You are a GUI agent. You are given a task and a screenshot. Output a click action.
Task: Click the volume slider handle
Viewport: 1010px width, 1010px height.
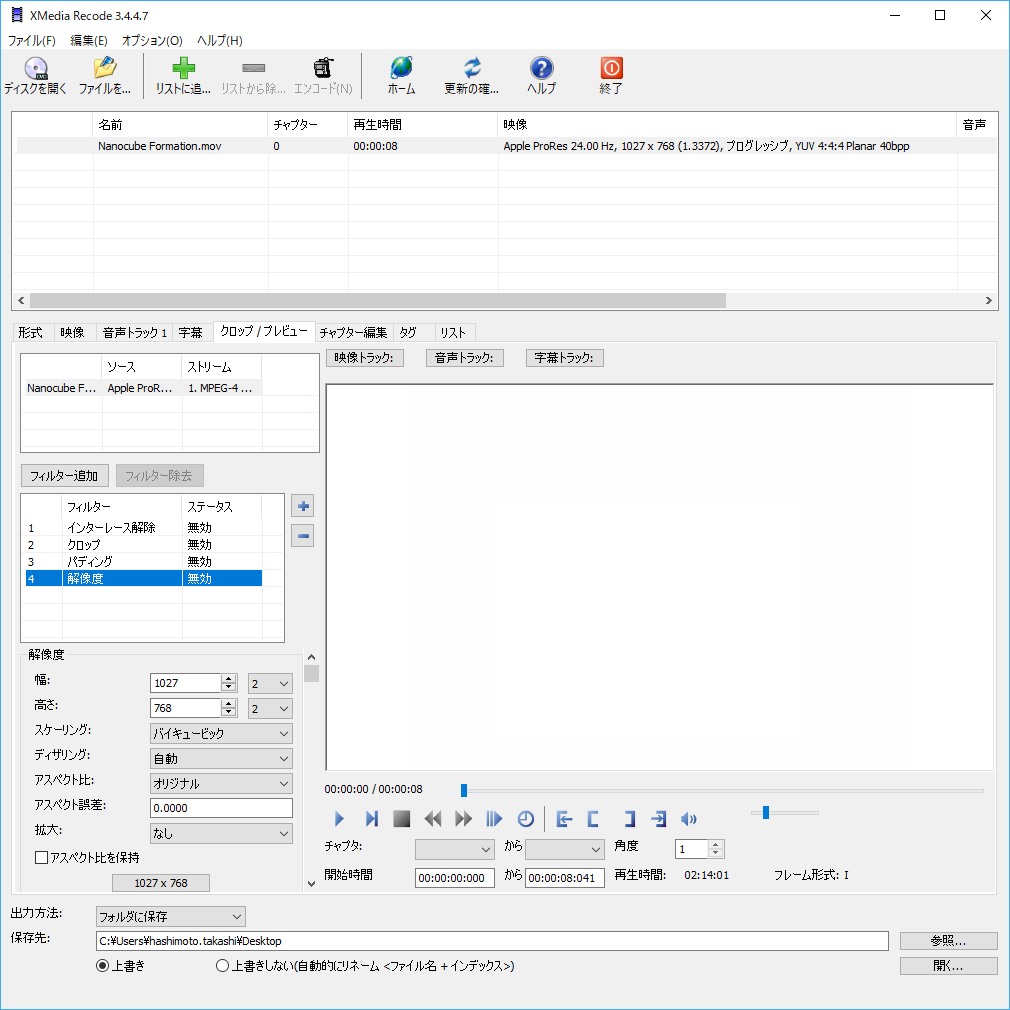(766, 813)
